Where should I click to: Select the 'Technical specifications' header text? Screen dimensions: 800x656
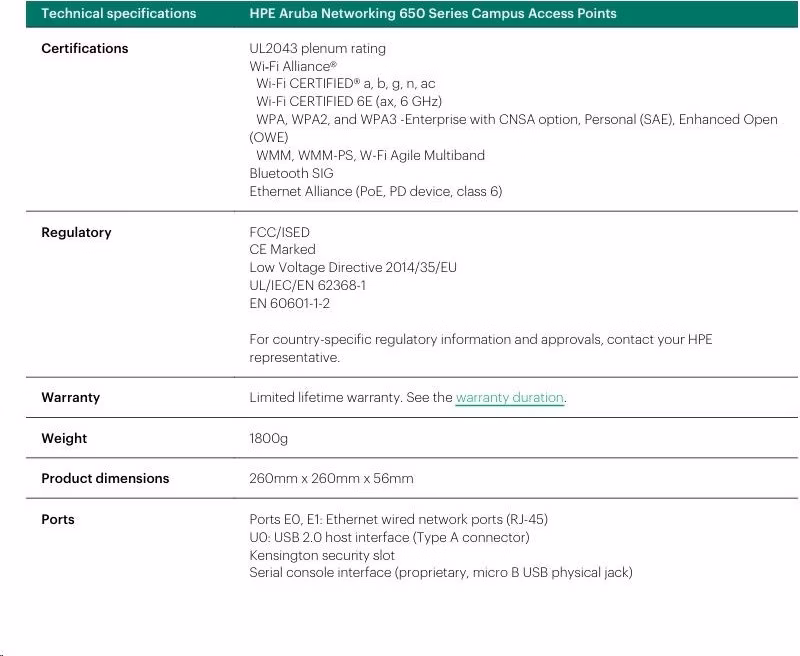pyautogui.click(x=118, y=13)
